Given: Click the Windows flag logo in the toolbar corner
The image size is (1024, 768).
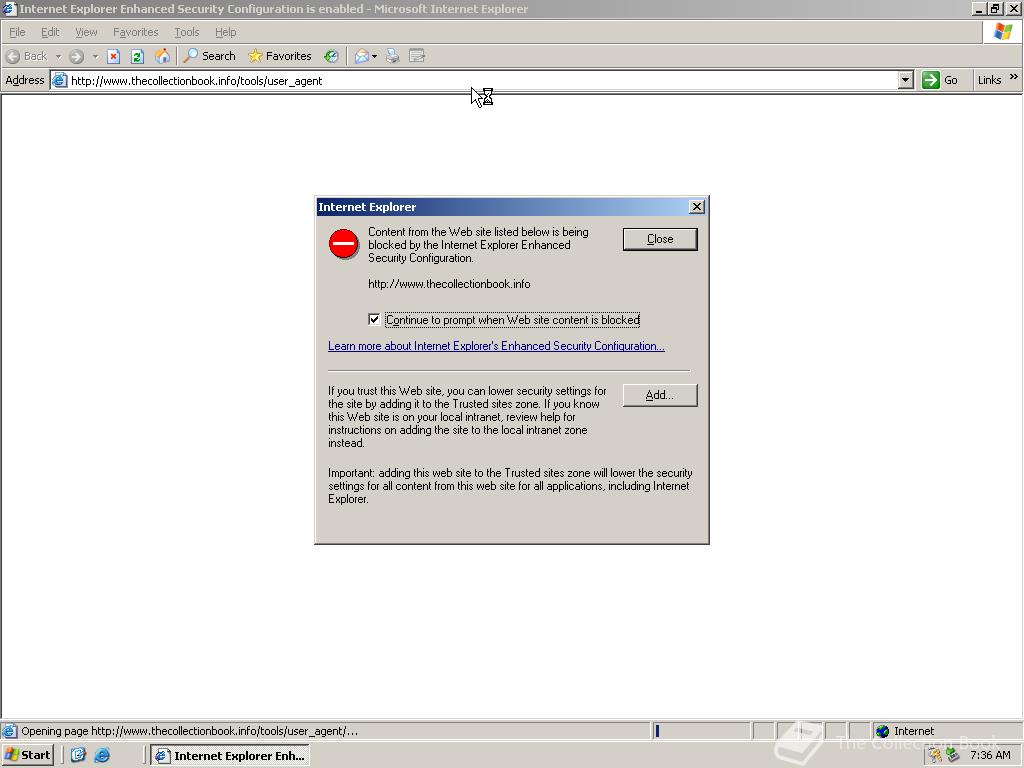Looking at the screenshot, I should [x=1002, y=31].
